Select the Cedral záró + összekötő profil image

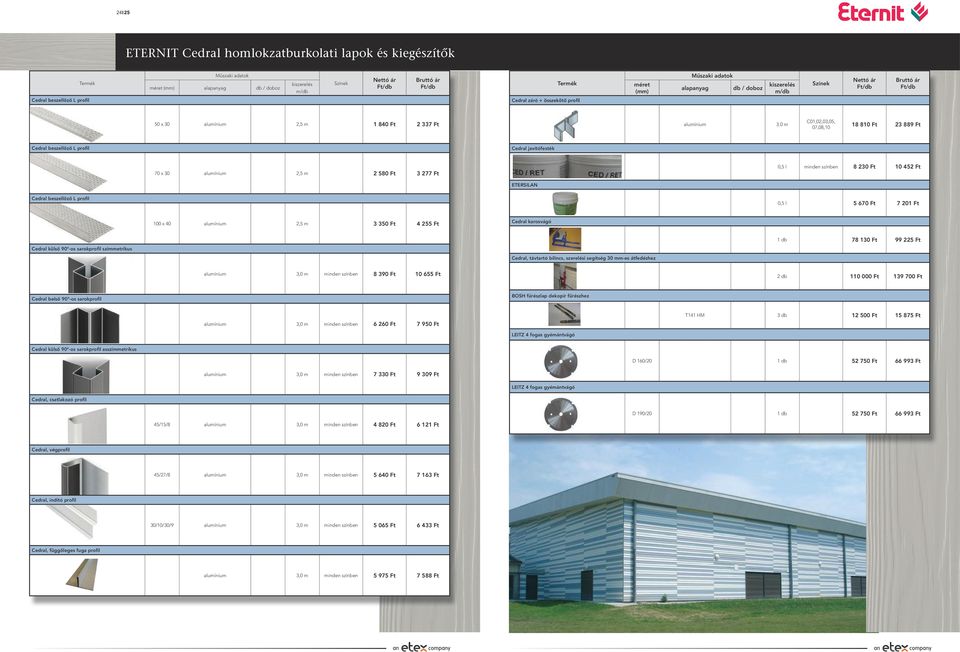tap(566, 125)
